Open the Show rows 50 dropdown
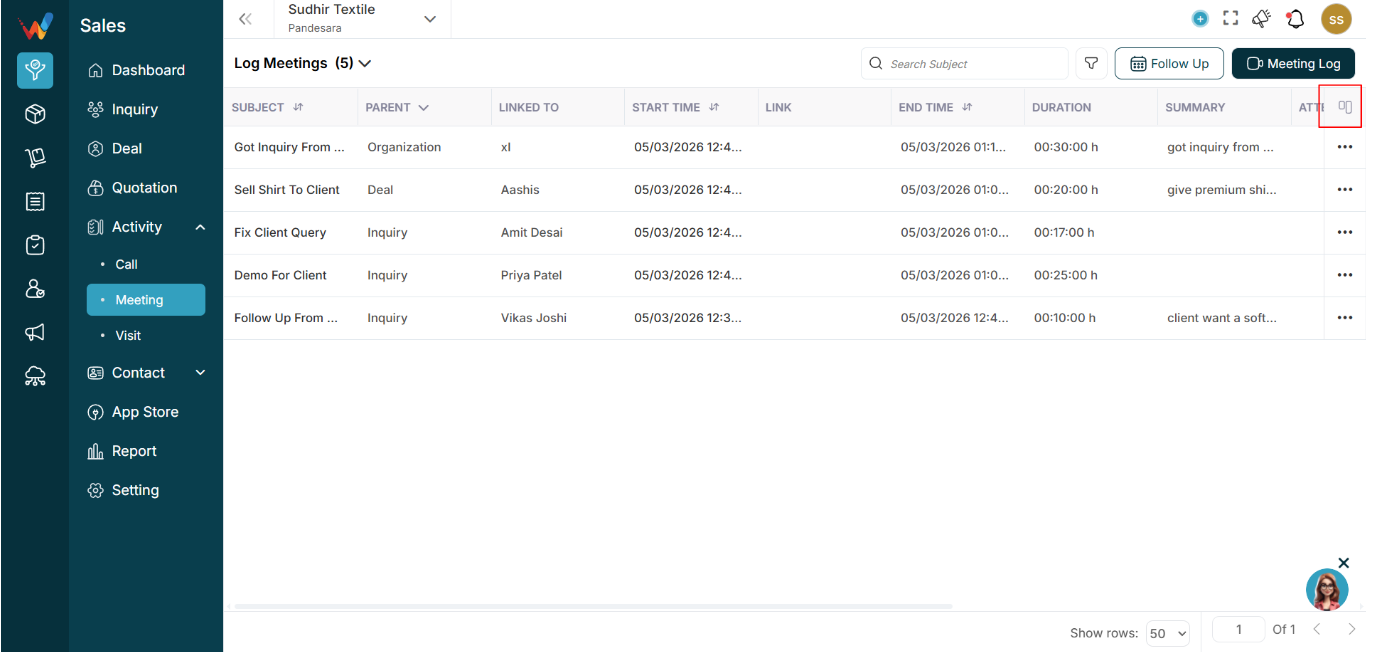 pyautogui.click(x=1168, y=633)
